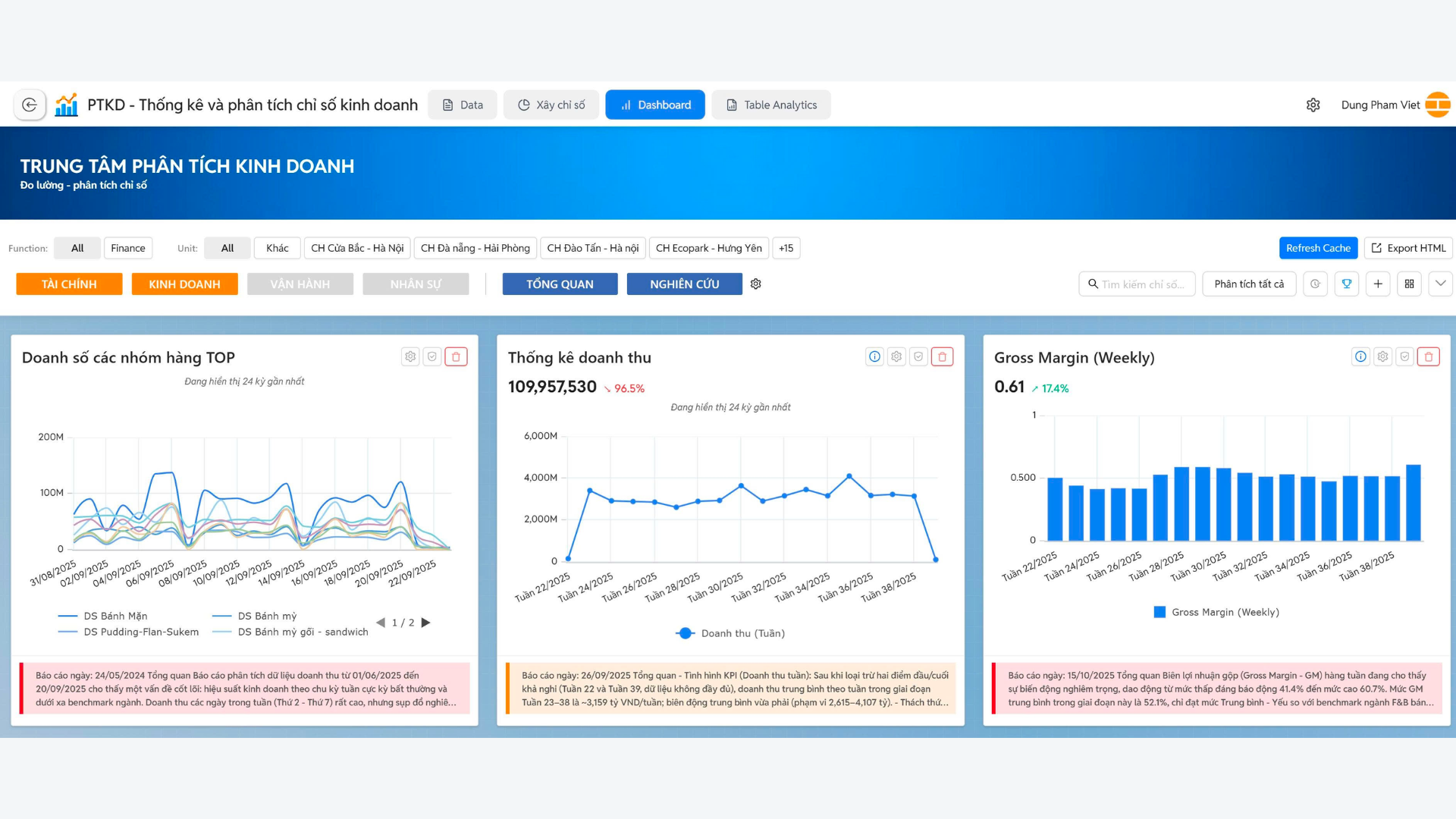1456x819 pixels.
Task: Toggle the VẬN HÀNH category button
Action: pos(300,284)
